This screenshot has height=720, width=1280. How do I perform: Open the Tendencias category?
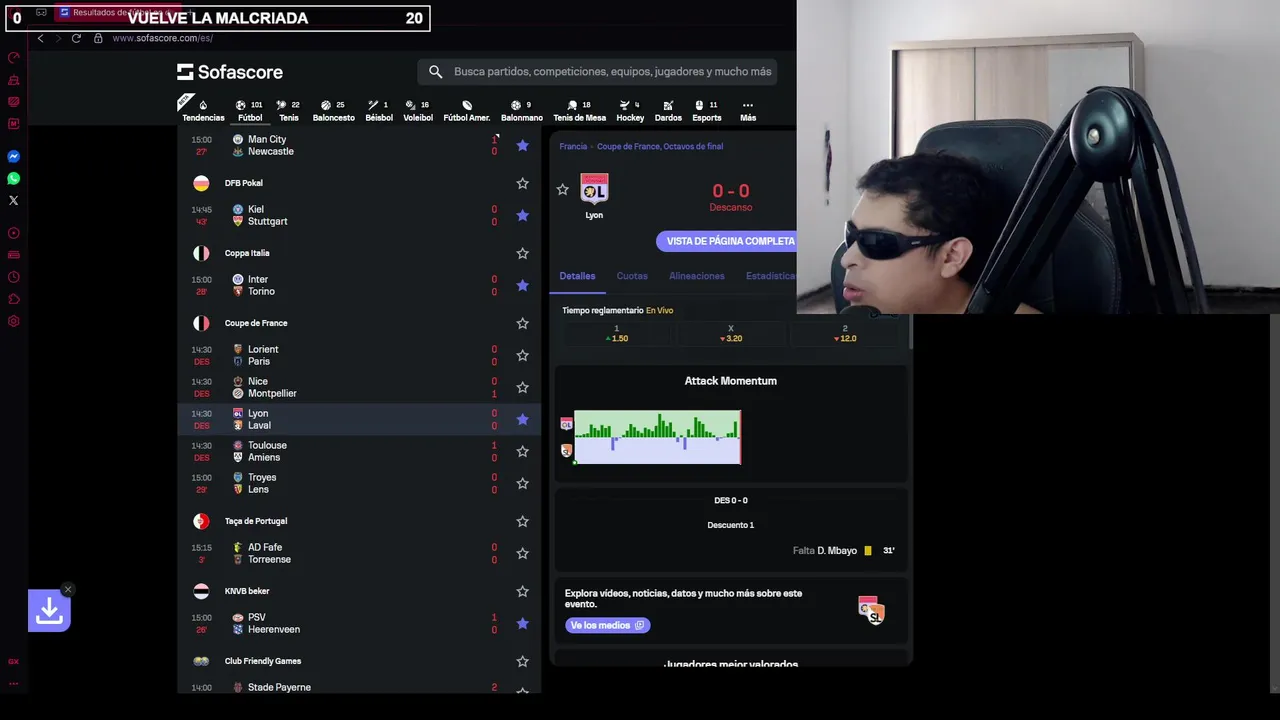pos(203,111)
